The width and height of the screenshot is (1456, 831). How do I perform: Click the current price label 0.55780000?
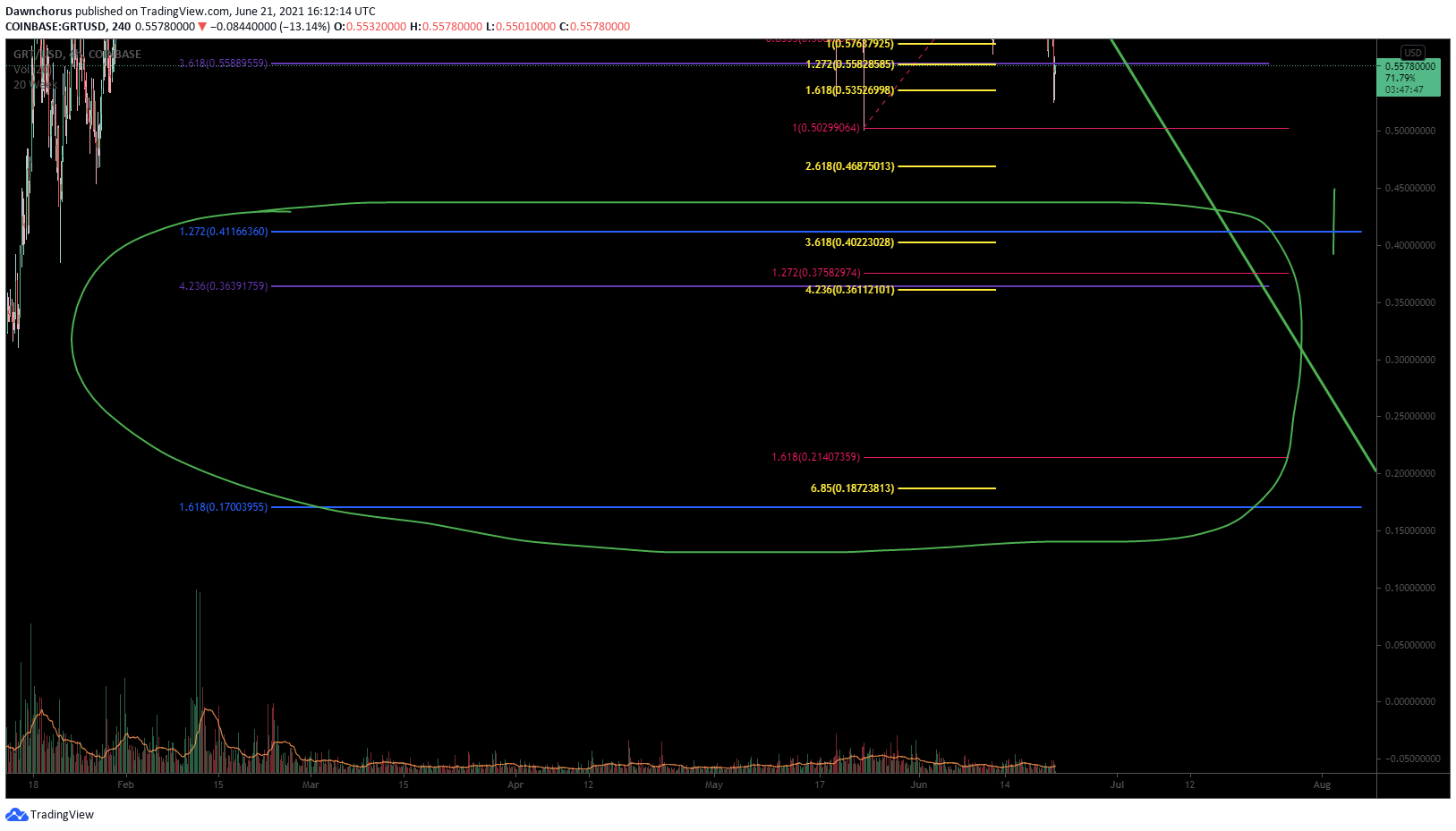pyautogui.click(x=1410, y=66)
